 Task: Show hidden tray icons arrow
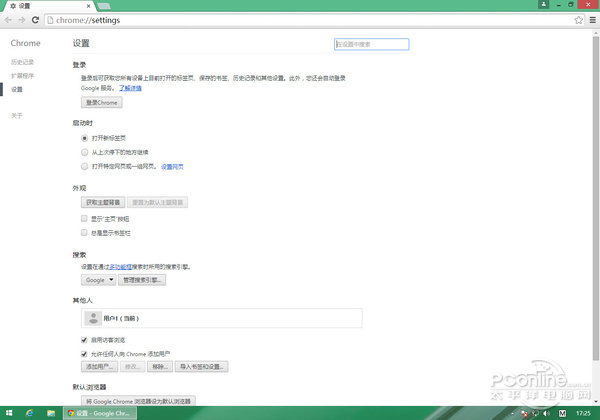click(513, 413)
